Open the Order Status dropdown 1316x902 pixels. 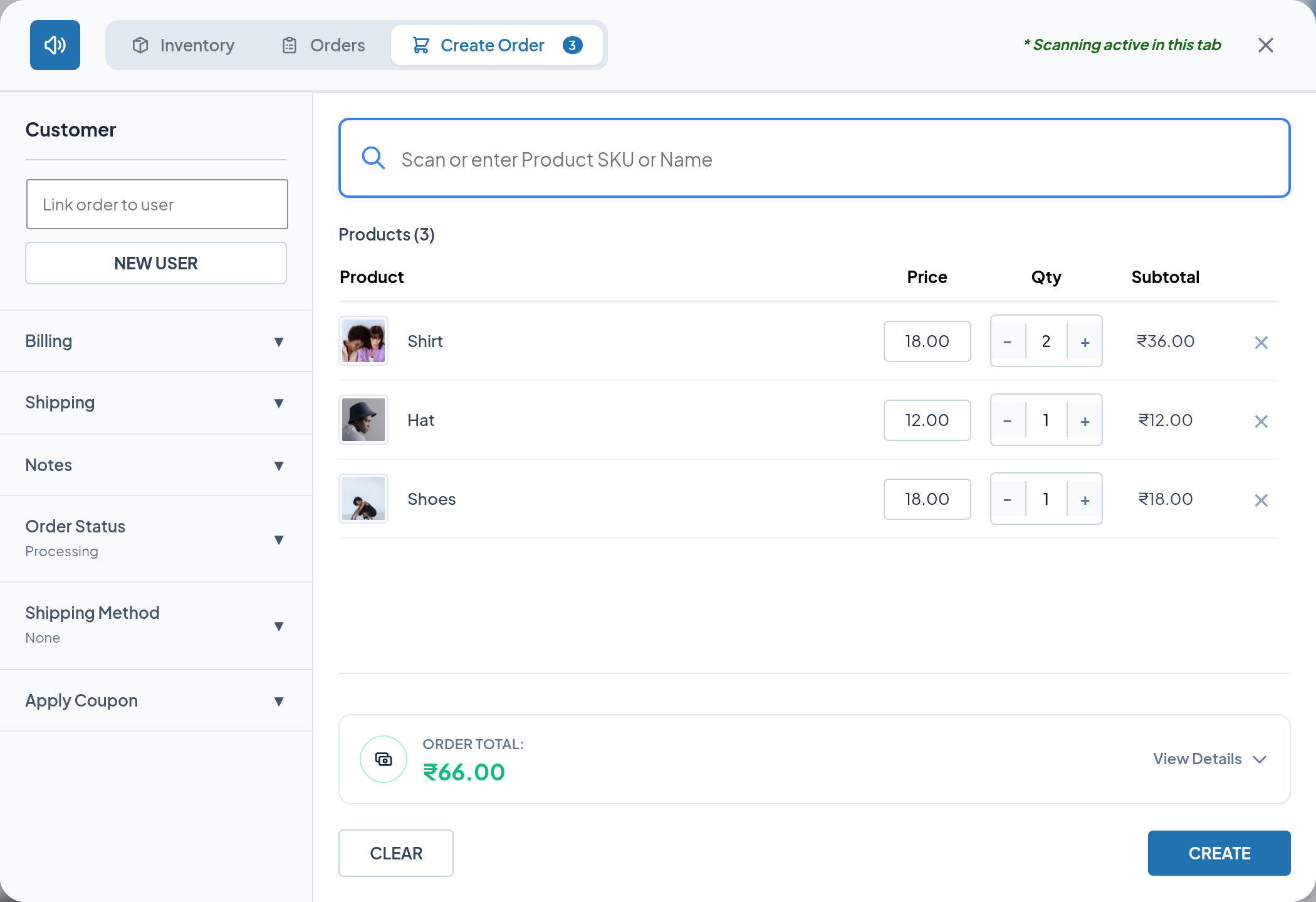tap(156, 539)
